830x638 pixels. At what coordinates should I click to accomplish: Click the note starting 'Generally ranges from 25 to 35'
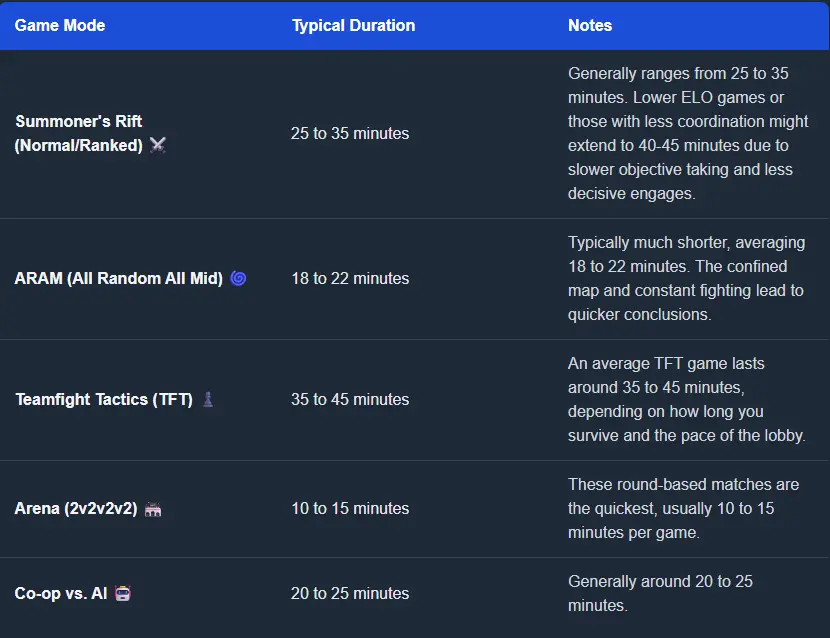[688, 133]
